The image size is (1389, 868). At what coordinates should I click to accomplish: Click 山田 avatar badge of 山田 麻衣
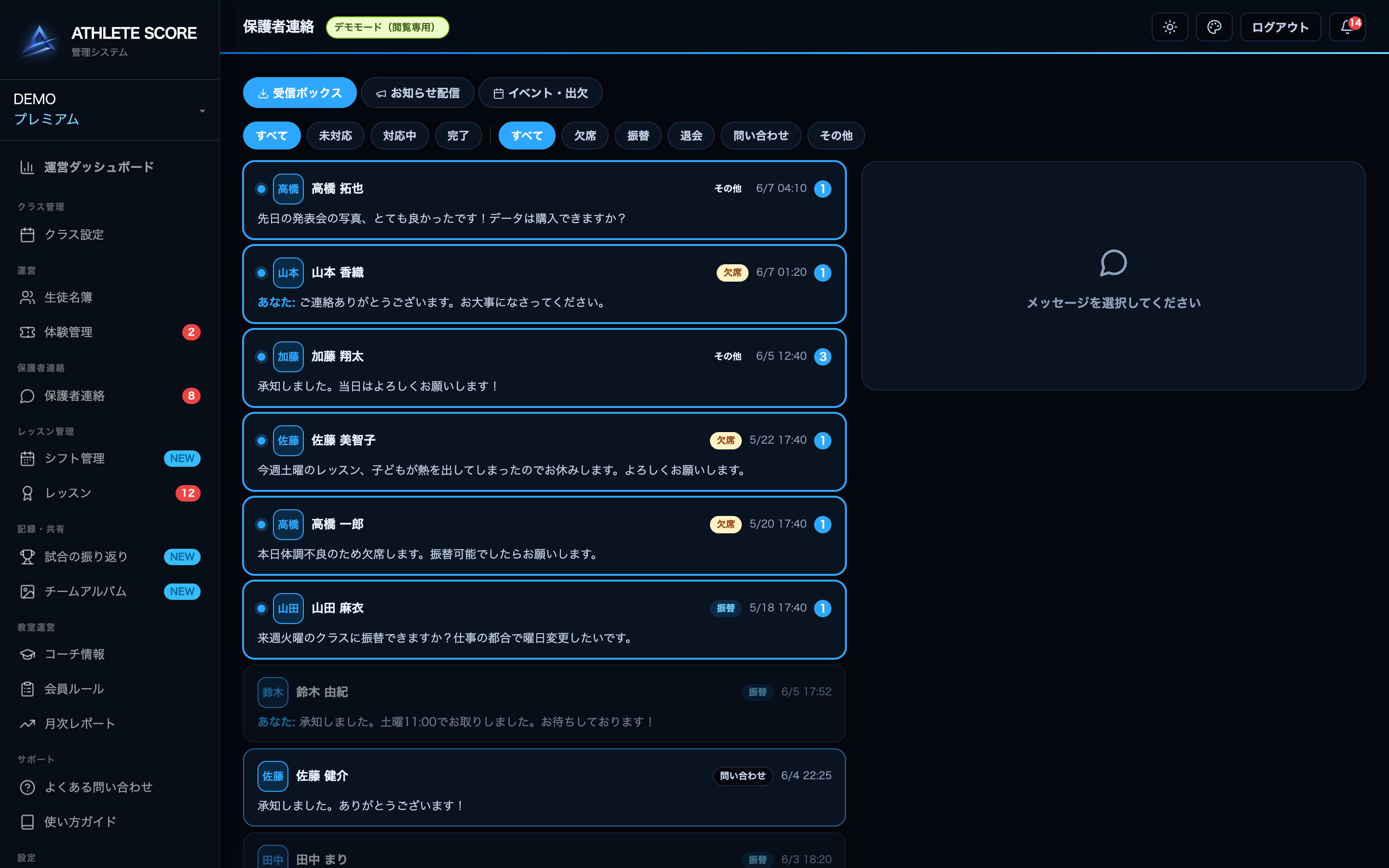pyautogui.click(x=288, y=609)
